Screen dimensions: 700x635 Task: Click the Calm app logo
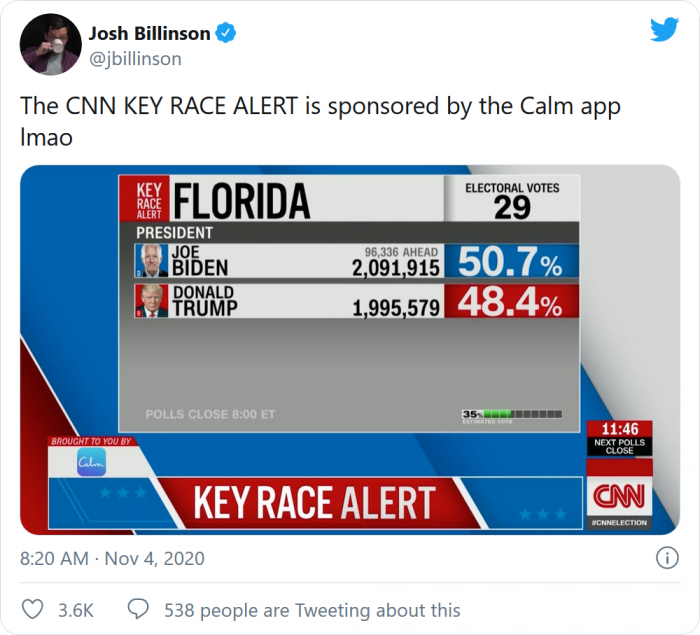pos(91,462)
